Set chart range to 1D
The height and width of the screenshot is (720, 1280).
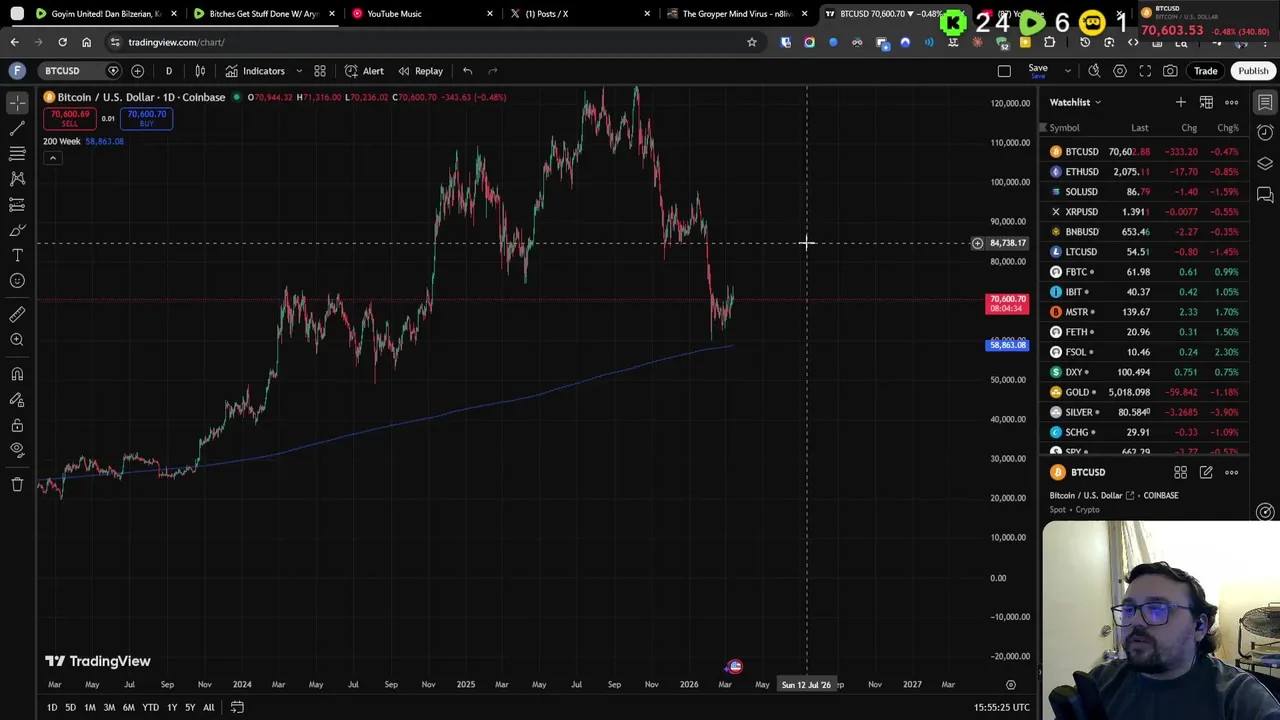(x=52, y=707)
